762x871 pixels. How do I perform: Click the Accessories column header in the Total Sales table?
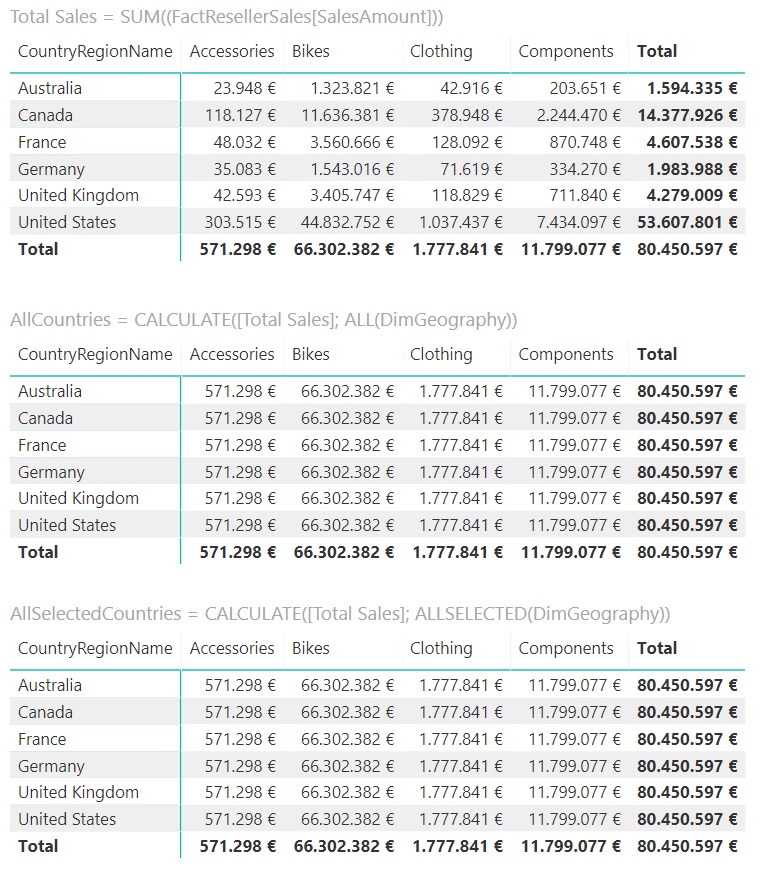[x=231, y=51]
